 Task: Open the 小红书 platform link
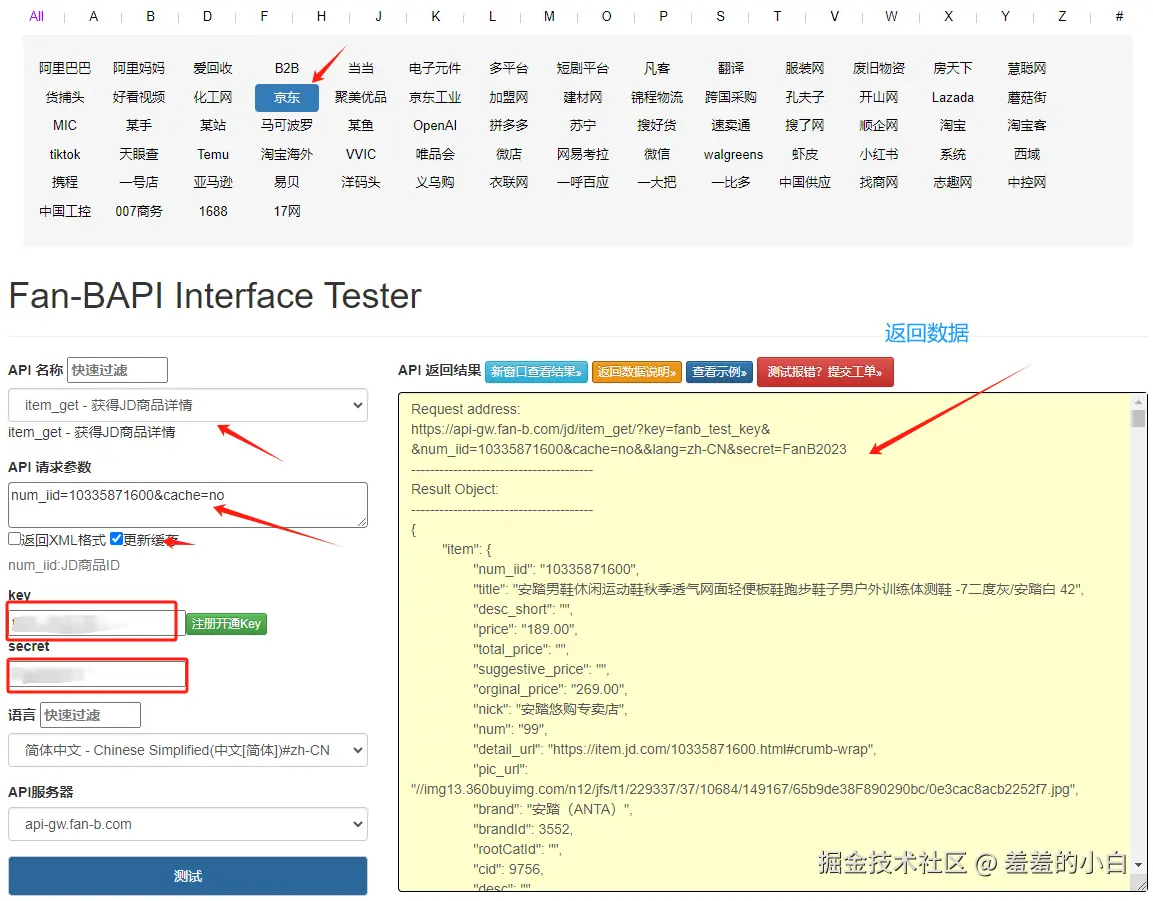click(878, 154)
